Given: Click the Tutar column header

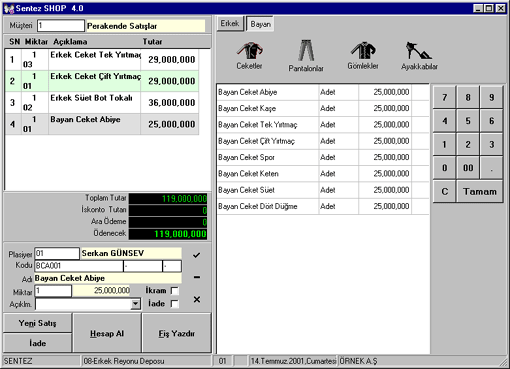Looking at the screenshot, I should [152, 42].
